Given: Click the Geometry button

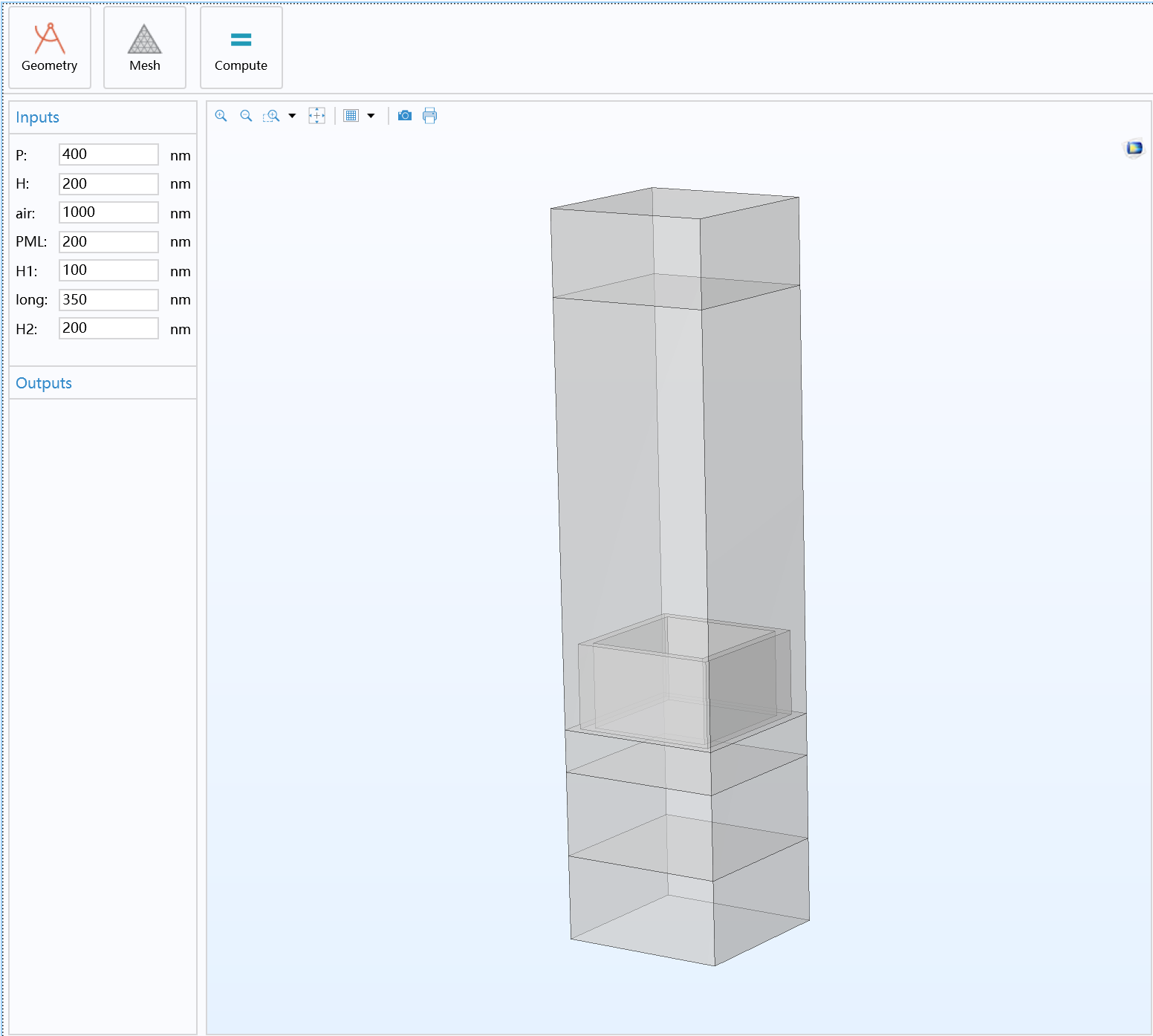Looking at the screenshot, I should coord(50,48).
